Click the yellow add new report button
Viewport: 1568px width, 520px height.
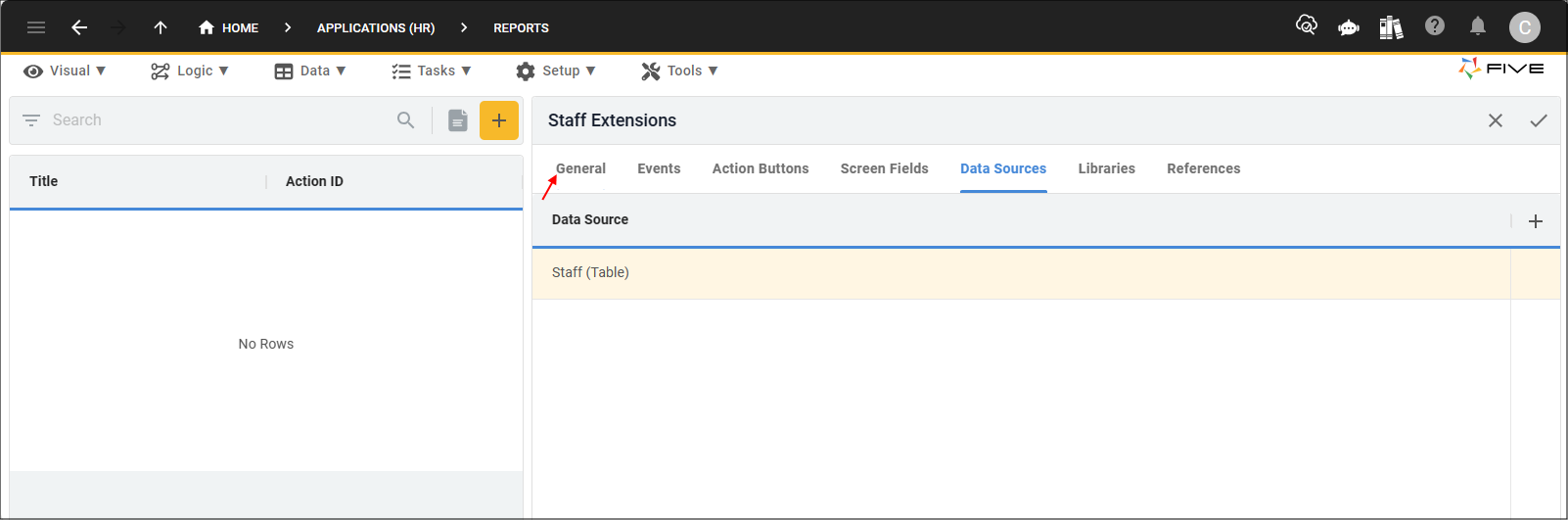498,120
